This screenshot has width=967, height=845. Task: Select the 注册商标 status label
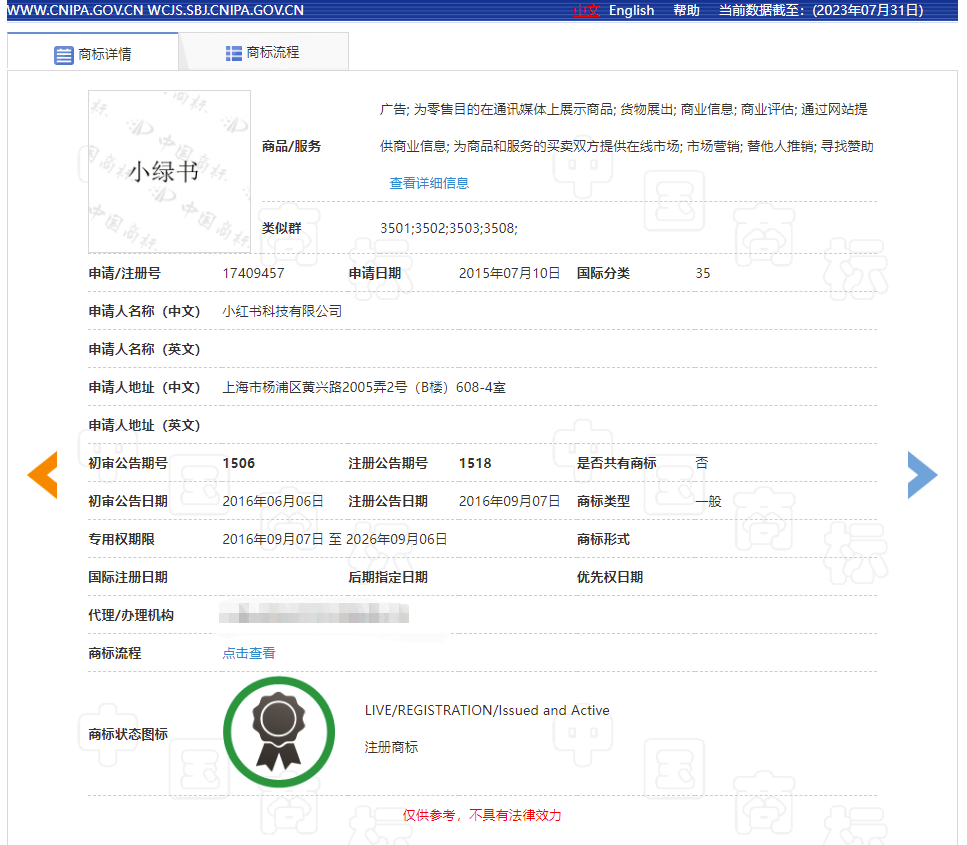coord(391,748)
